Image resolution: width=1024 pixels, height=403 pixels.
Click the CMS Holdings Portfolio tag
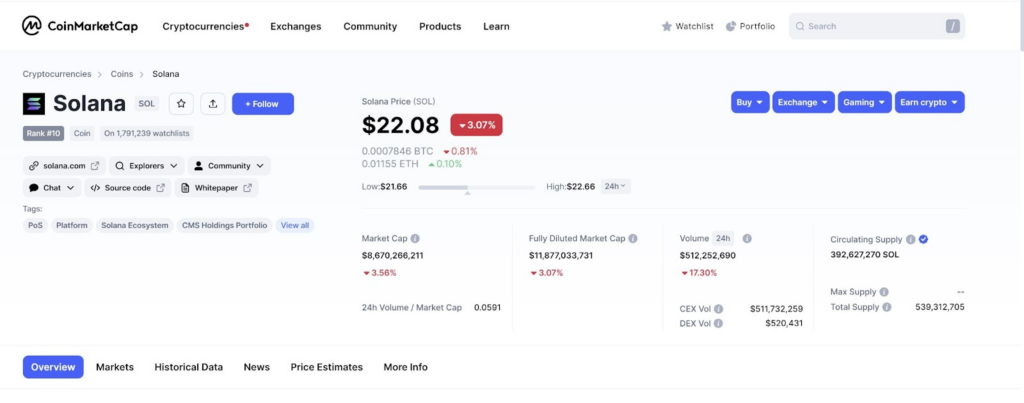pyautogui.click(x=225, y=225)
